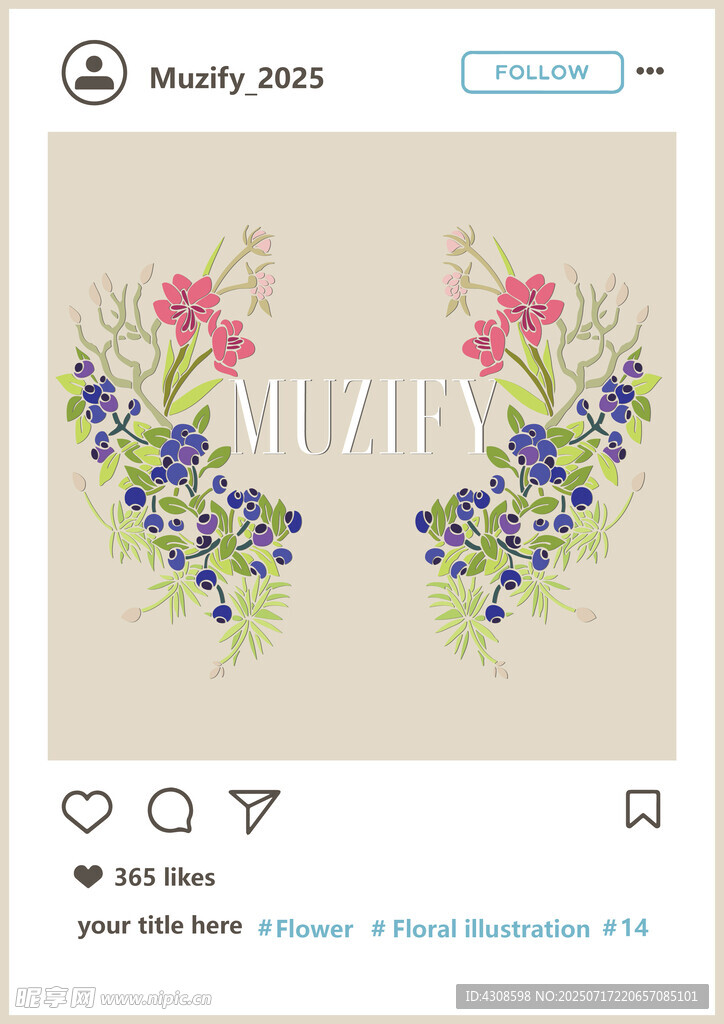Open the Muzify_2025 username profile
Screen dimensions: 724x1024
click(236, 78)
